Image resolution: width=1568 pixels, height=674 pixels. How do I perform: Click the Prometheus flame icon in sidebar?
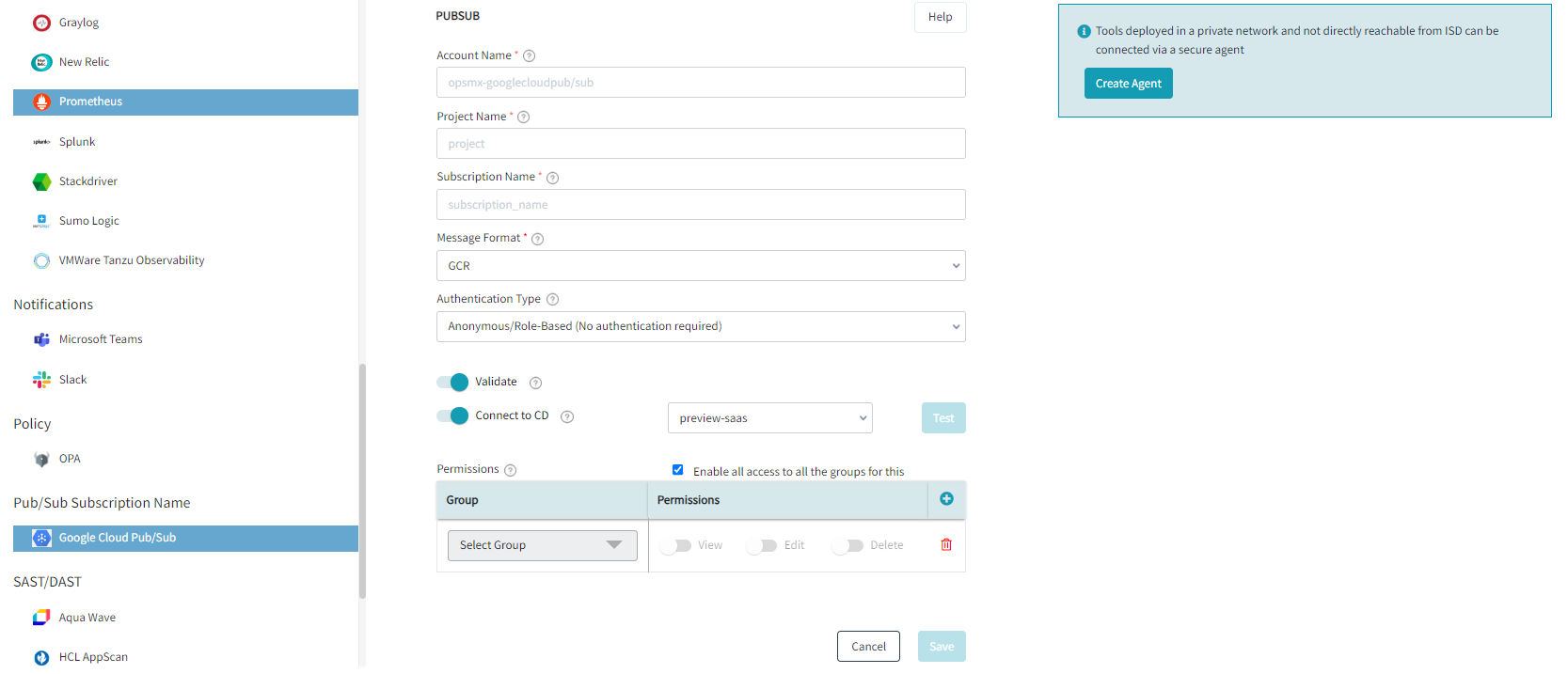pos(41,102)
